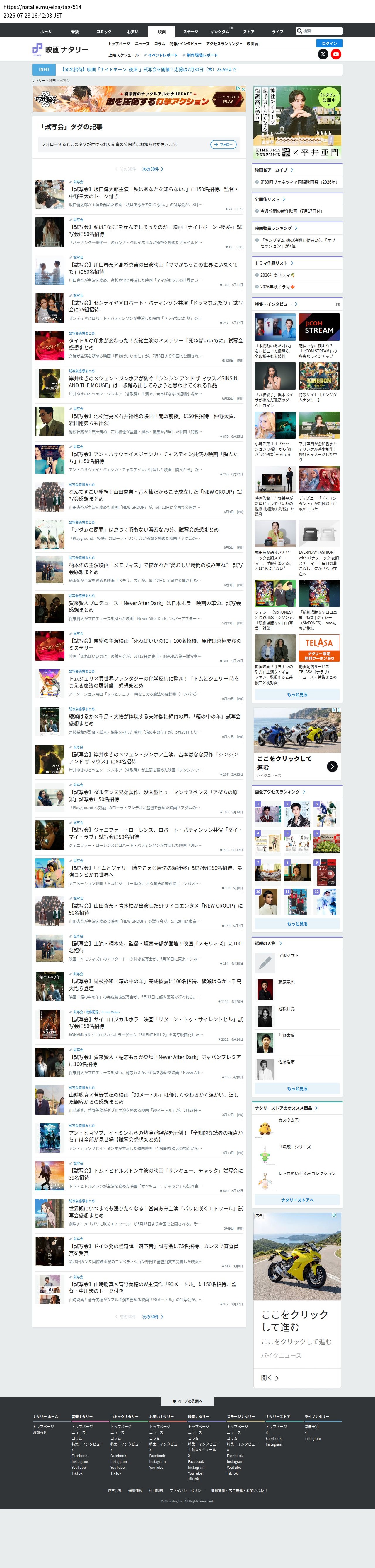Open 今週公開の新作映画 link
This screenshot has height=1568, width=375.
[291, 211]
